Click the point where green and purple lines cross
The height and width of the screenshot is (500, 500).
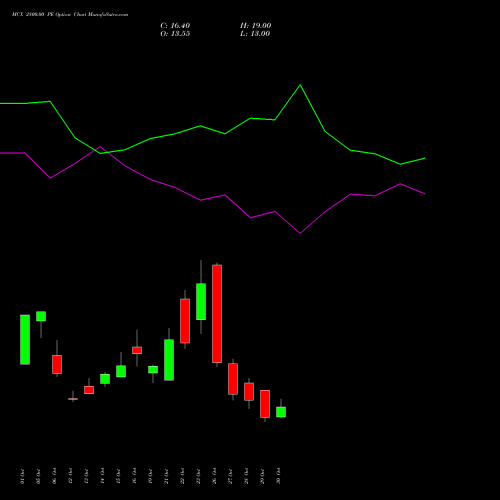click(x=96, y=150)
